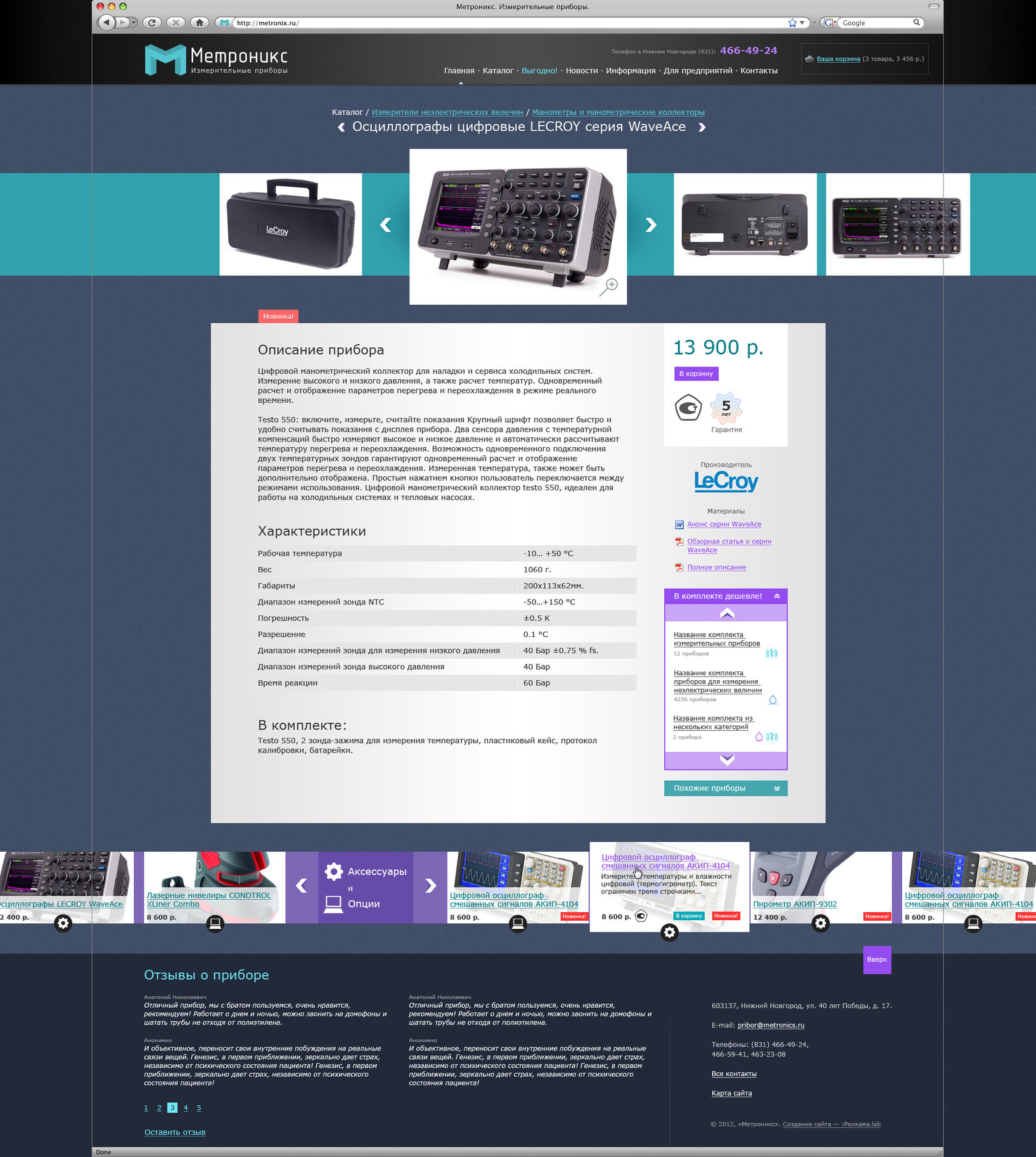Screen dimensions: 1036x1157
Task: Click the 5 лет Гарантия badge
Action: [x=726, y=413]
